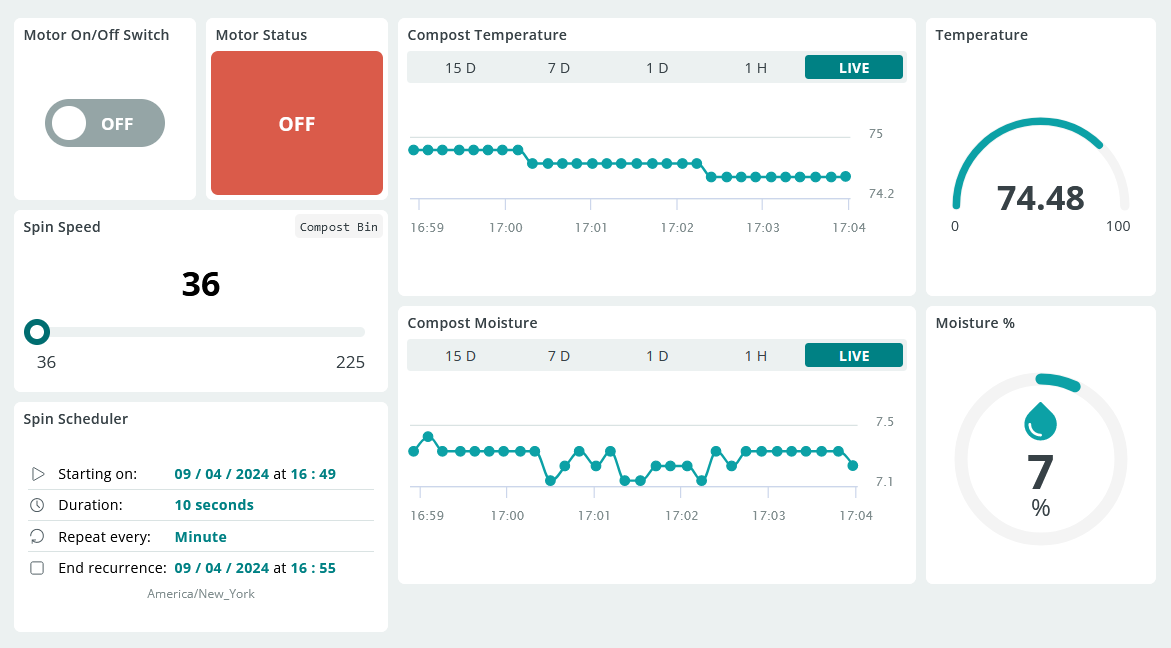
Task: Click the red Motor Status OFF indicator
Action: (x=297, y=123)
